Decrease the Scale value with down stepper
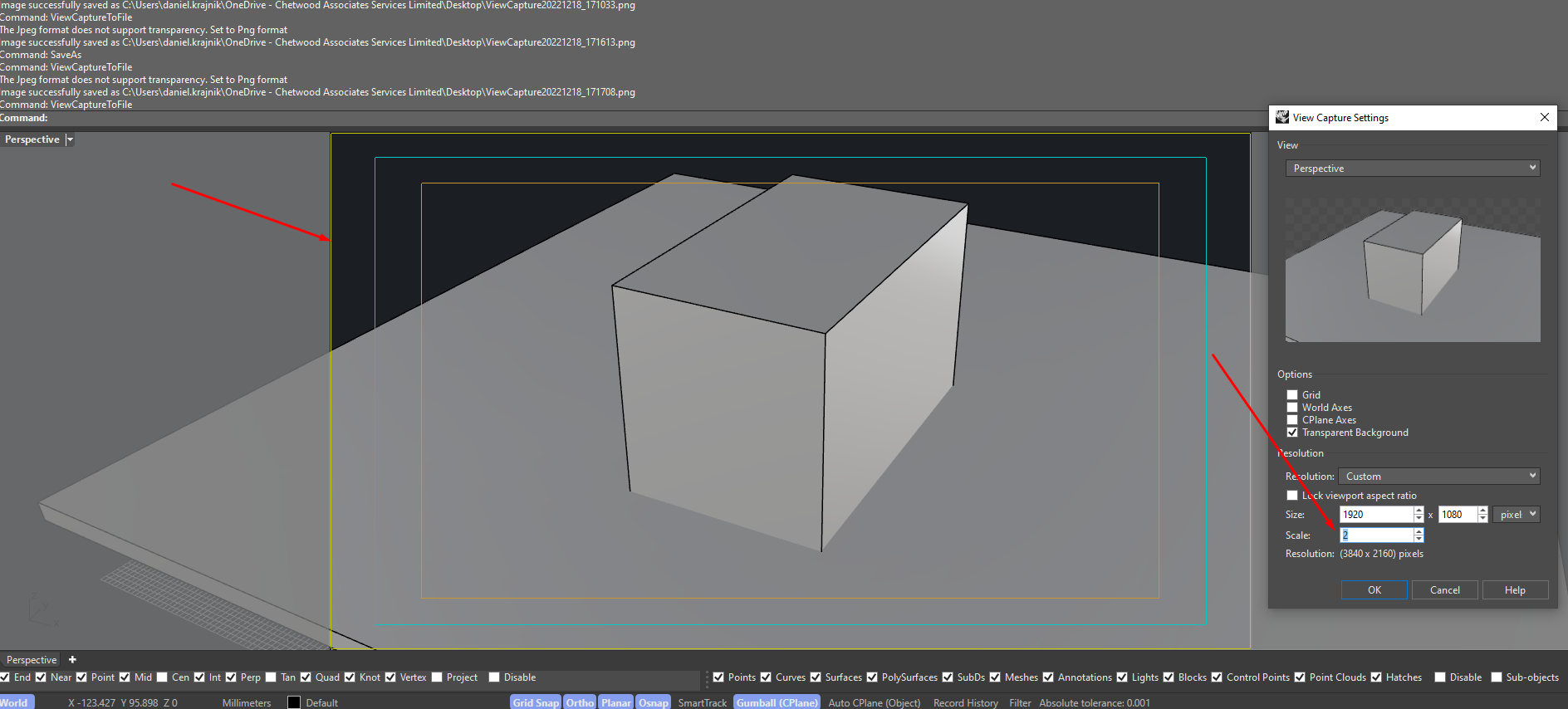Image resolution: width=1568 pixels, height=709 pixels. click(1419, 540)
